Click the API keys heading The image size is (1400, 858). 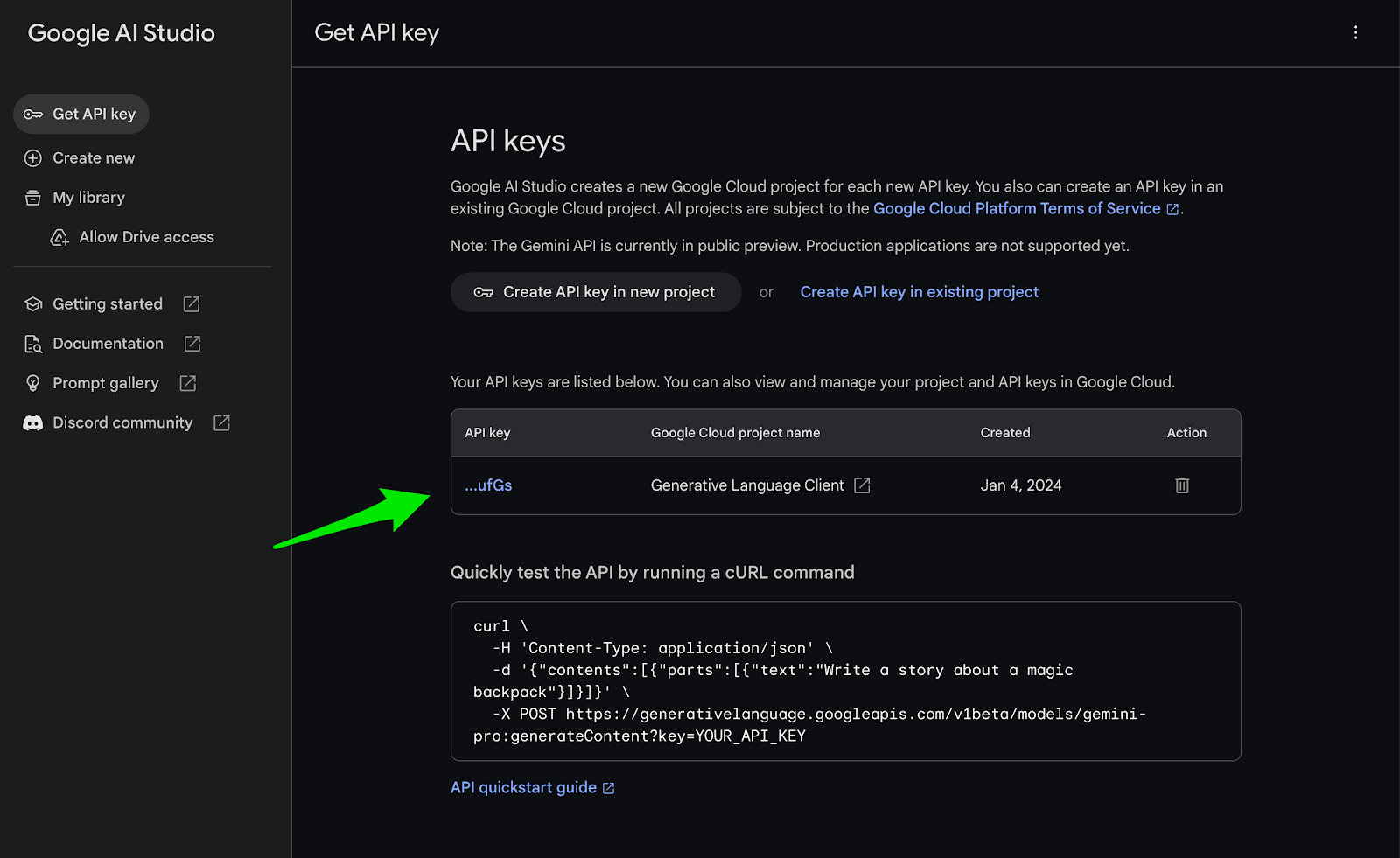507,142
